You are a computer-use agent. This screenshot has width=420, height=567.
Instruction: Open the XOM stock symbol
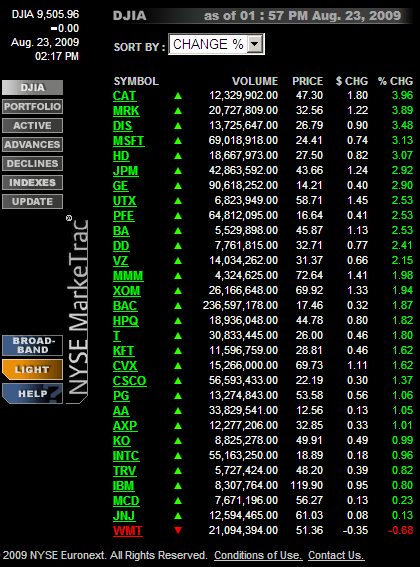127,291
